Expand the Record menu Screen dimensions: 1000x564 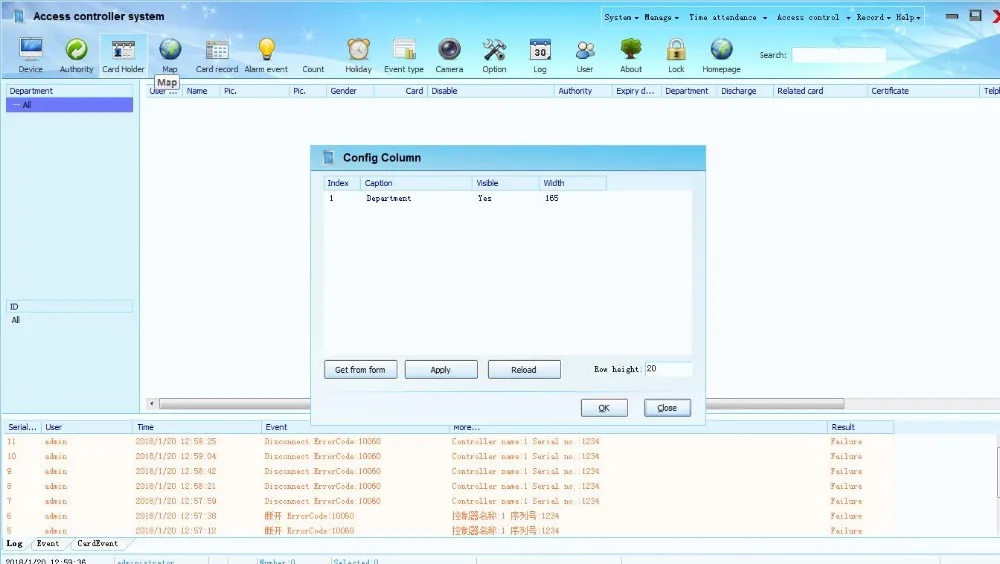873,17
